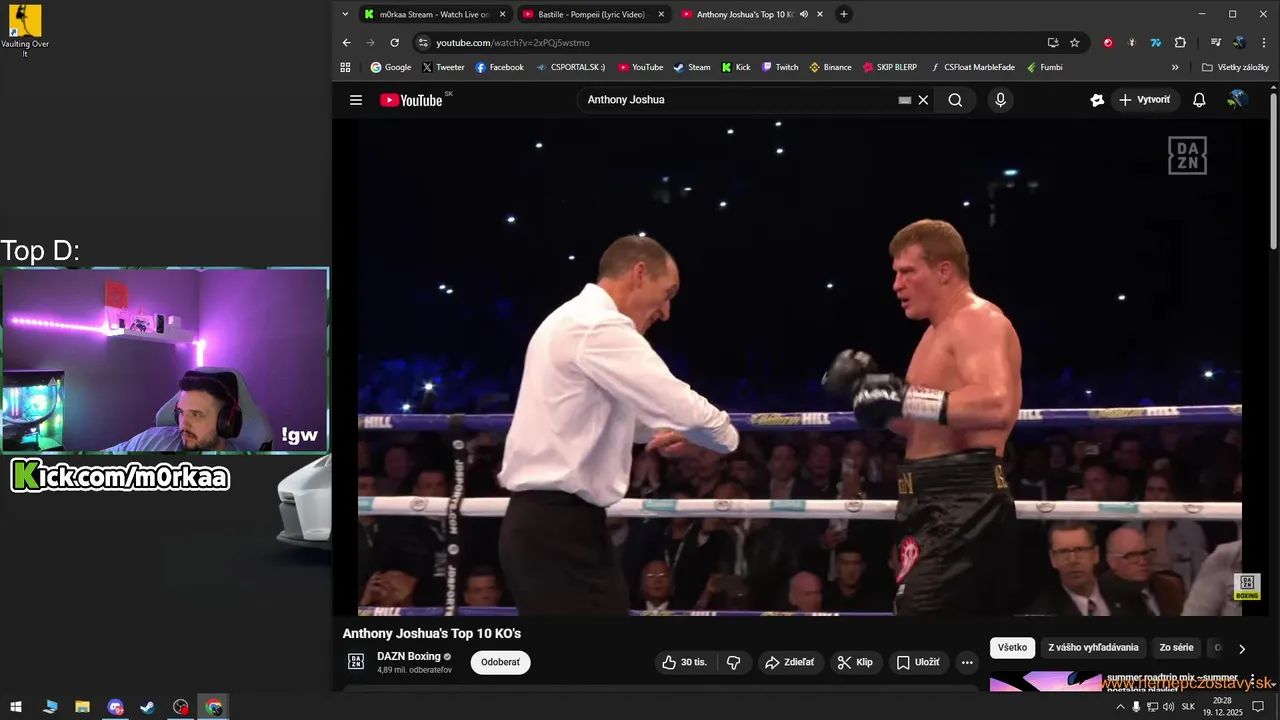Open the apps grid in bookmarks bar
This screenshot has width=1280, height=720.
(345, 67)
